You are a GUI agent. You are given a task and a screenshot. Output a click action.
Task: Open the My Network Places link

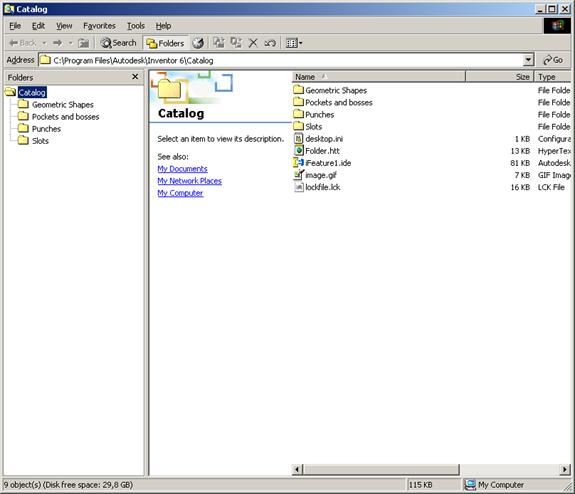tap(189, 181)
